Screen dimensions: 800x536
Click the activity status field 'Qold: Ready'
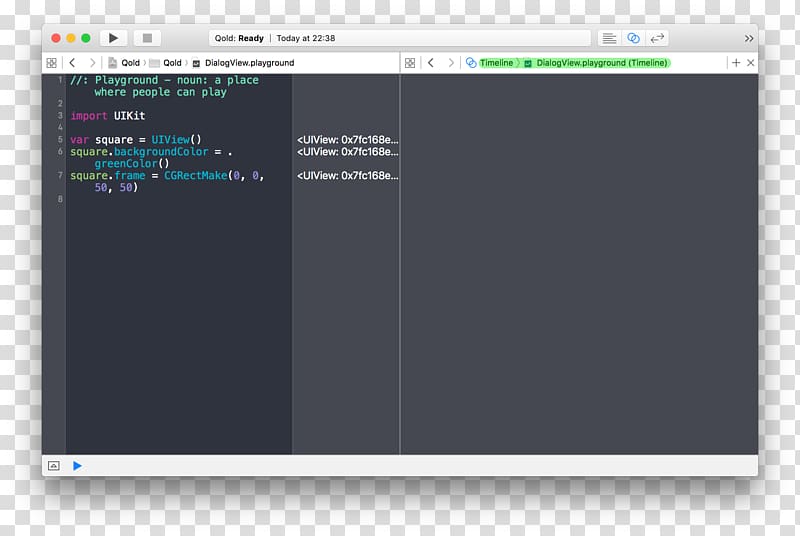399,38
